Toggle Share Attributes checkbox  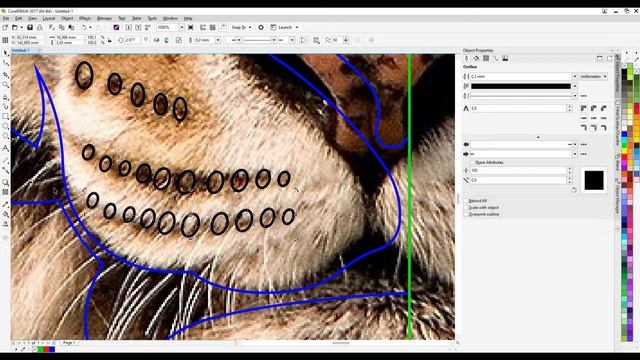(x=473, y=162)
